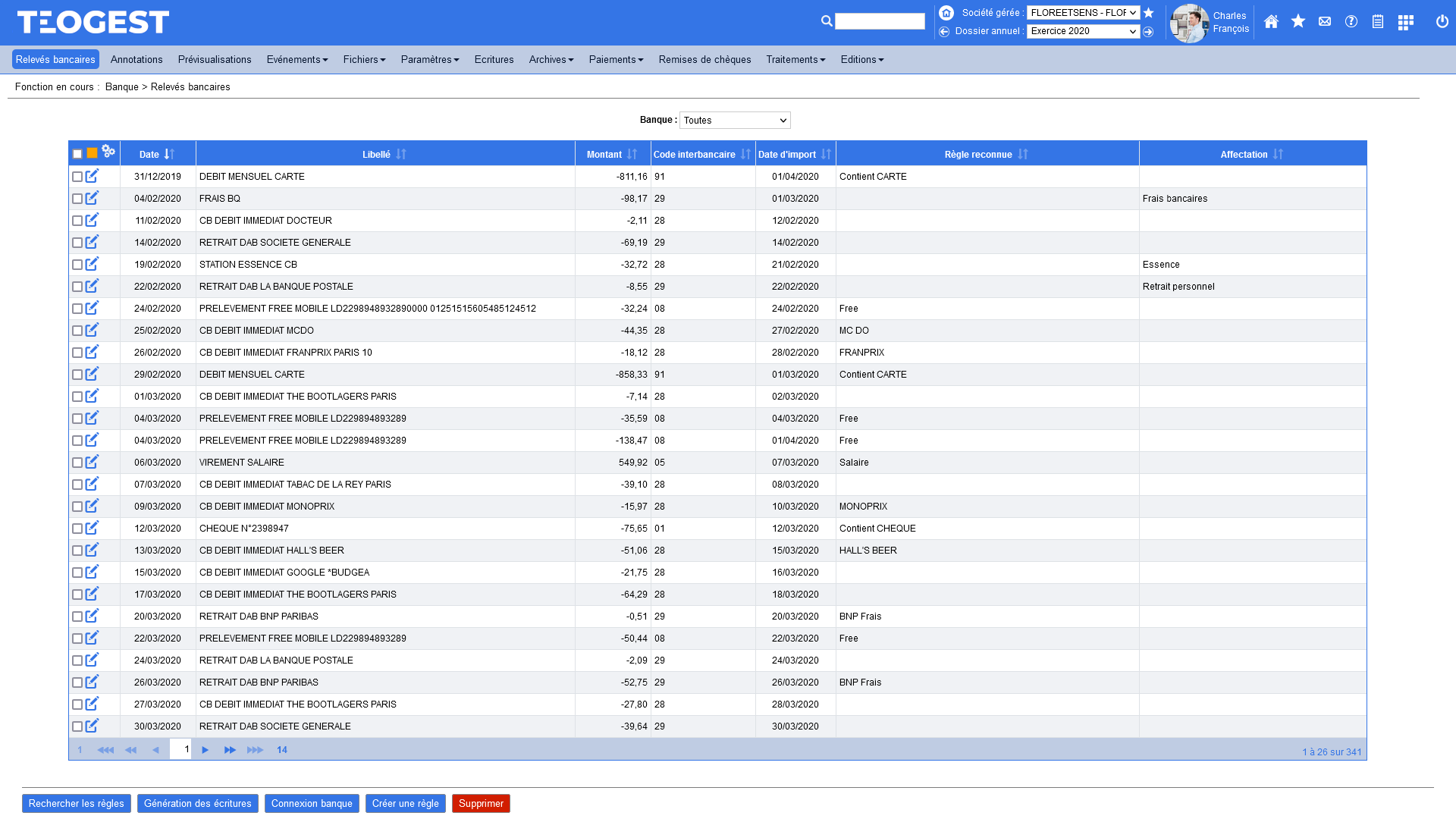Check the checkbox for CHEQUE N°2398947 row
This screenshot has width=1456, height=819.
77,528
